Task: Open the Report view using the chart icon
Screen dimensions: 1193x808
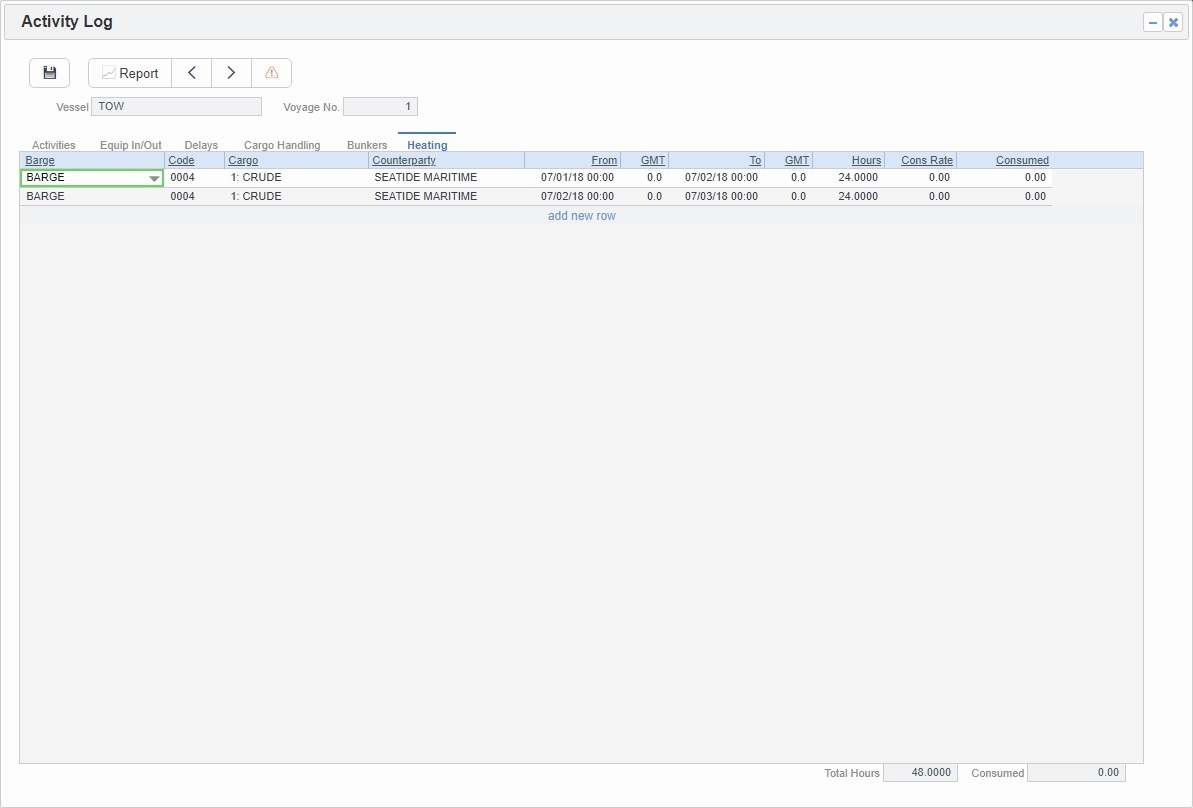Action: point(129,72)
